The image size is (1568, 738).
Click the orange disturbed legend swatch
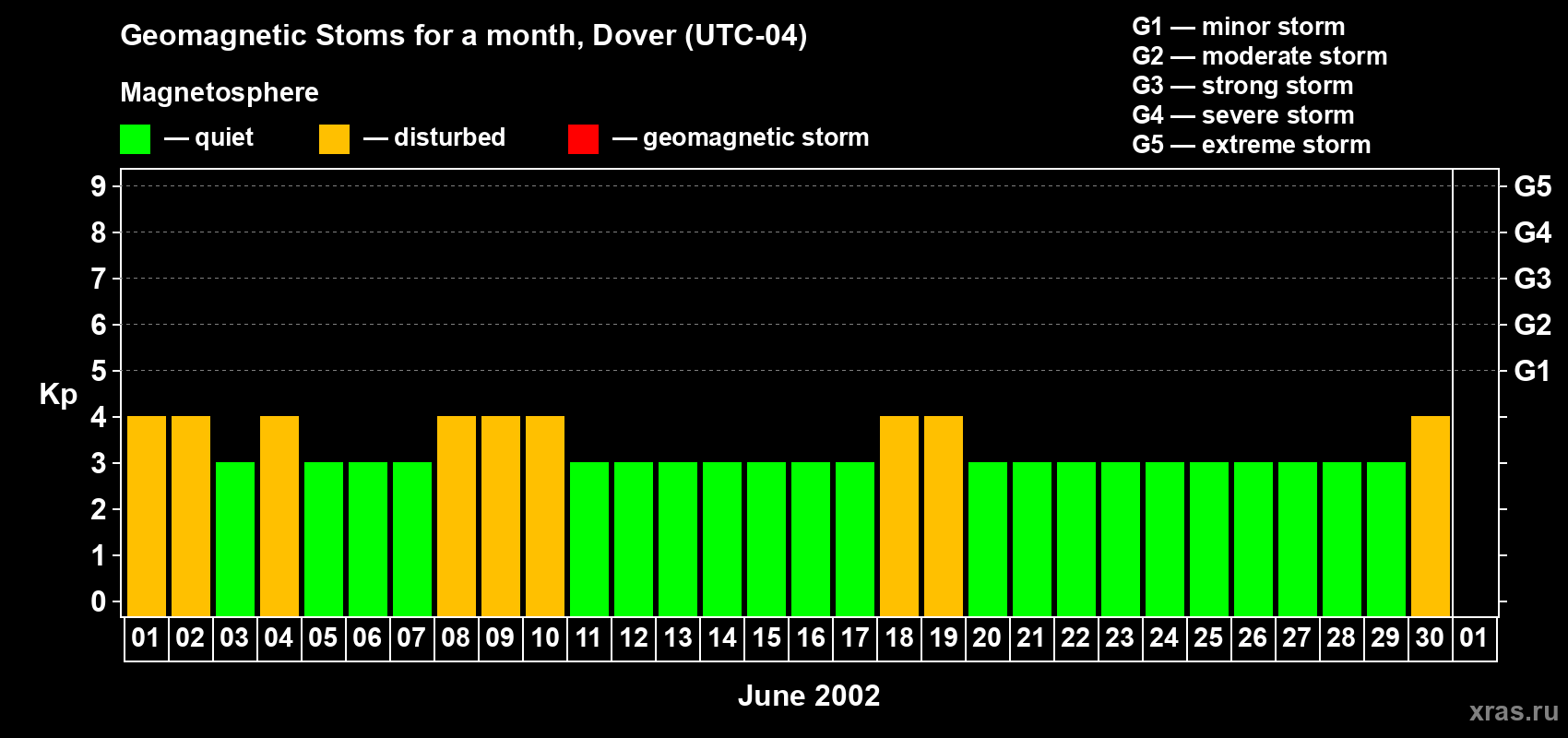(x=335, y=139)
